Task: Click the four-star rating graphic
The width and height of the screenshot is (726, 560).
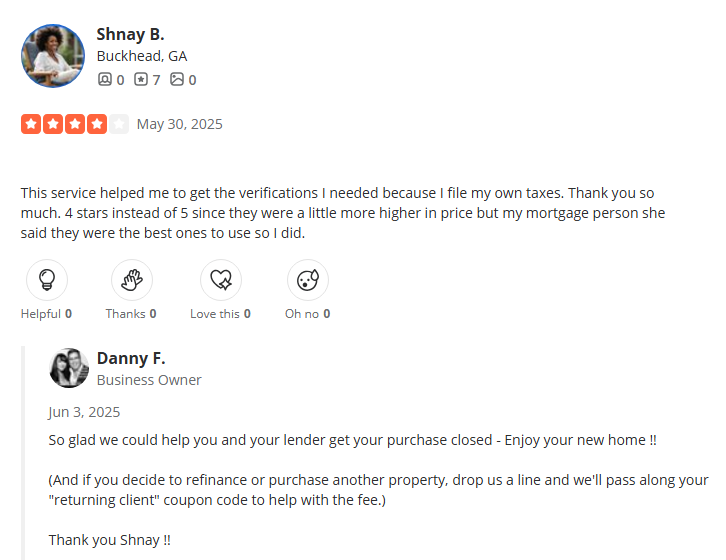Action: pyautogui.click(x=75, y=124)
